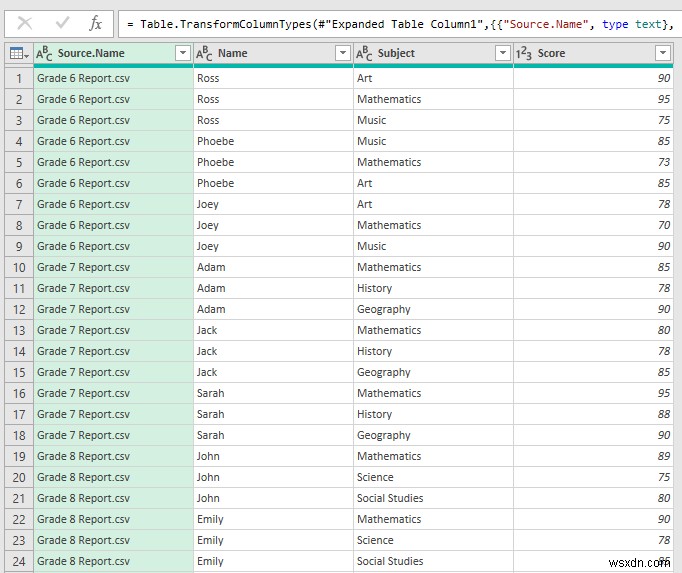Click Source.Name cell in row 1
The image size is (682, 573).
(114, 78)
